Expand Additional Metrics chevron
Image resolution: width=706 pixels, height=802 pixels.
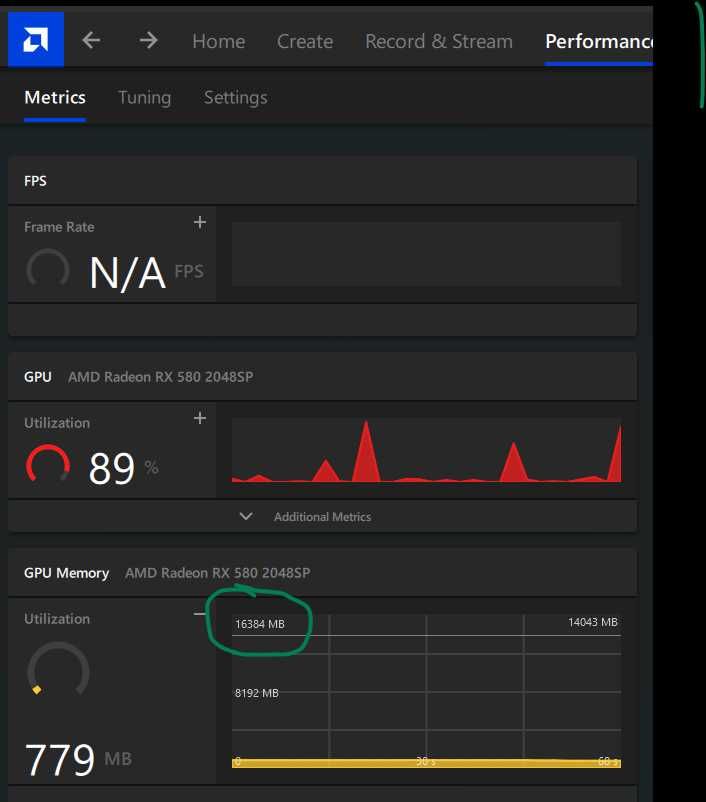pos(246,516)
